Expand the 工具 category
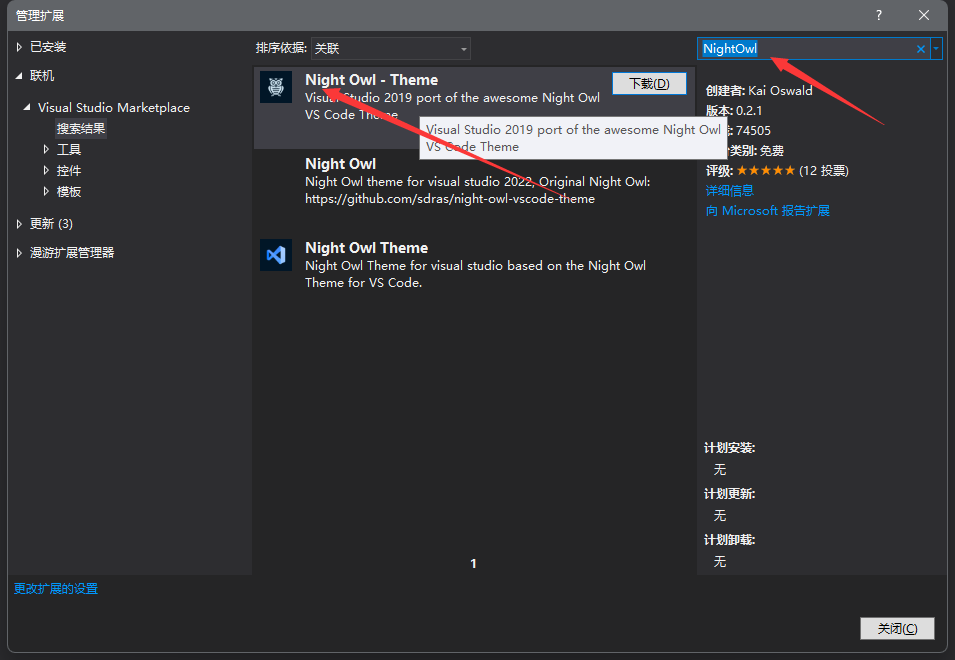 coord(46,149)
